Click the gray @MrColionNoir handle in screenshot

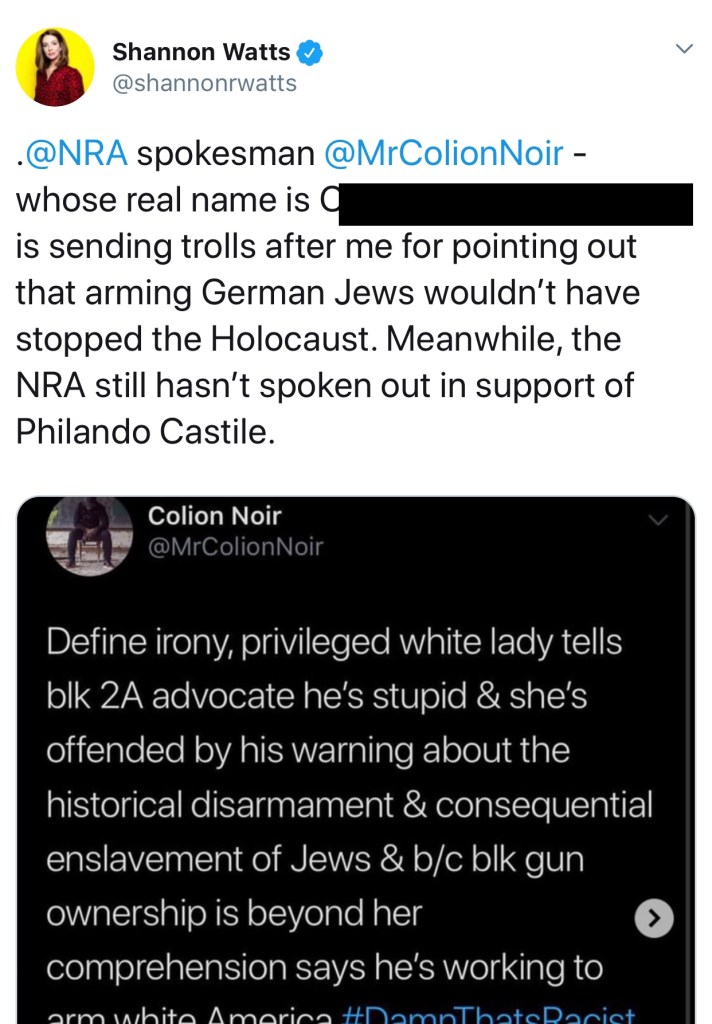(235, 547)
